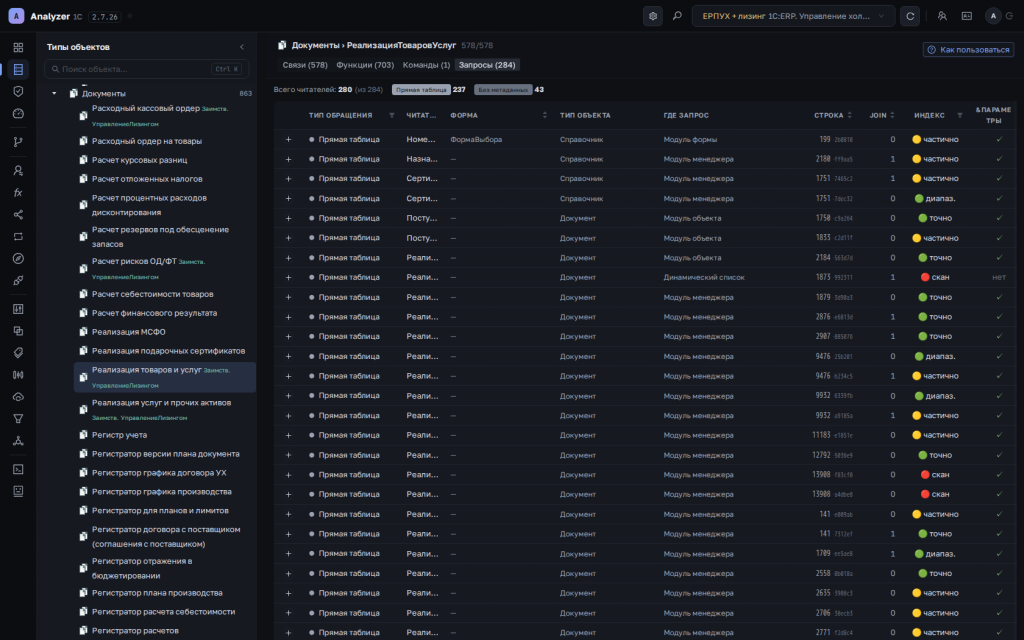Select 'Регистр учета' tree item
1024x640 pixels.
click(x=119, y=435)
